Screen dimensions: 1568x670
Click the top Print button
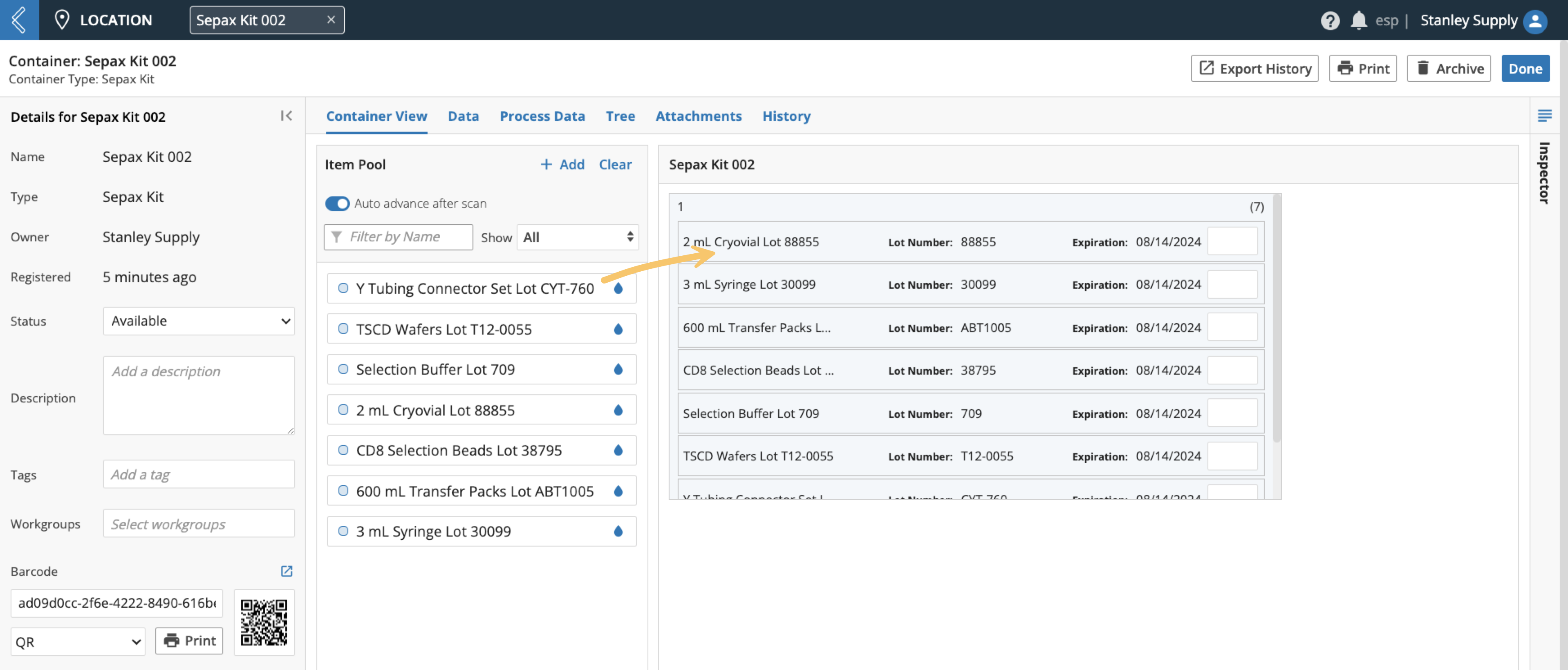tap(1363, 68)
